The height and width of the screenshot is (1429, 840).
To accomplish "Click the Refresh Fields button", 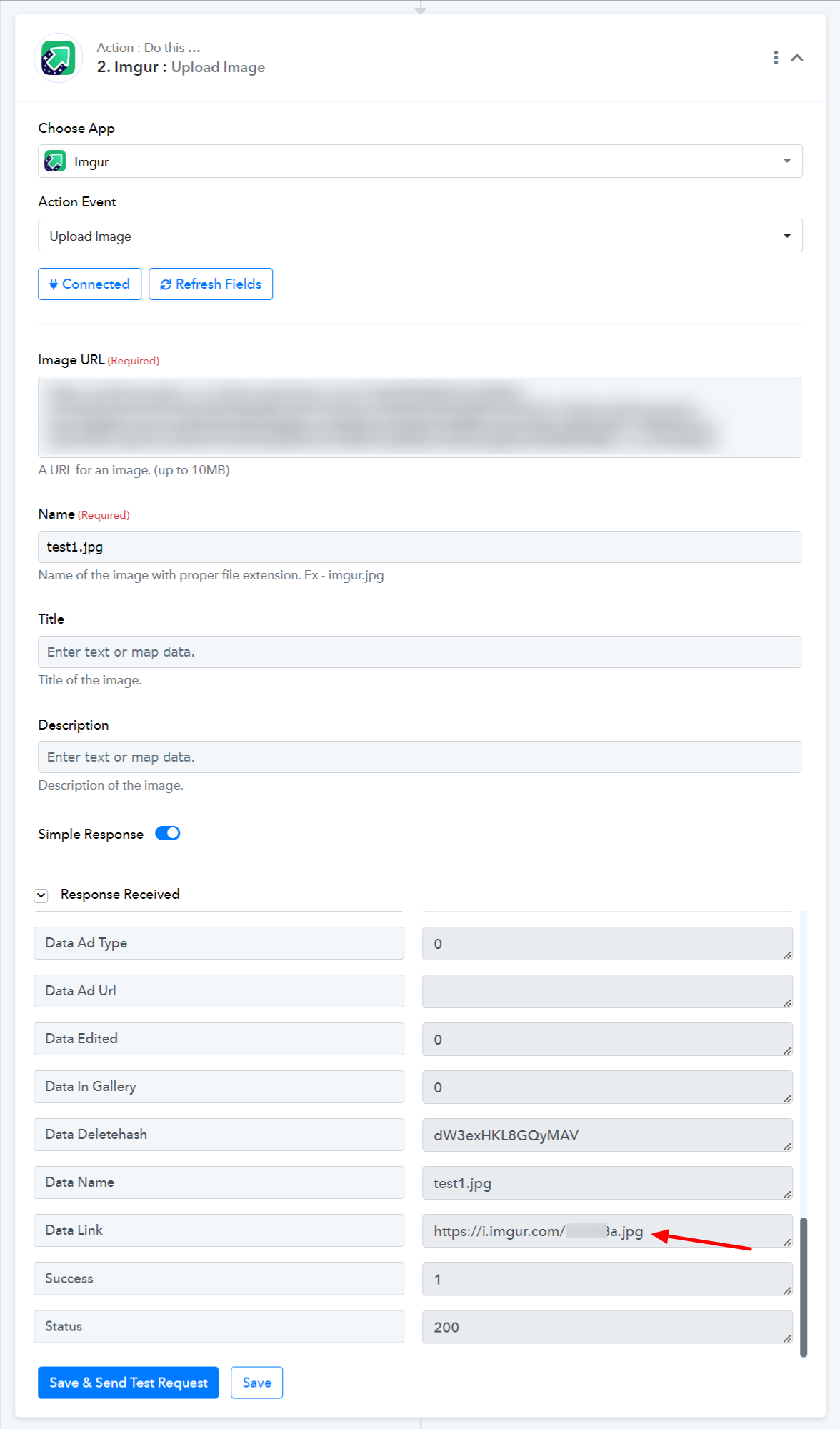I will click(x=211, y=284).
